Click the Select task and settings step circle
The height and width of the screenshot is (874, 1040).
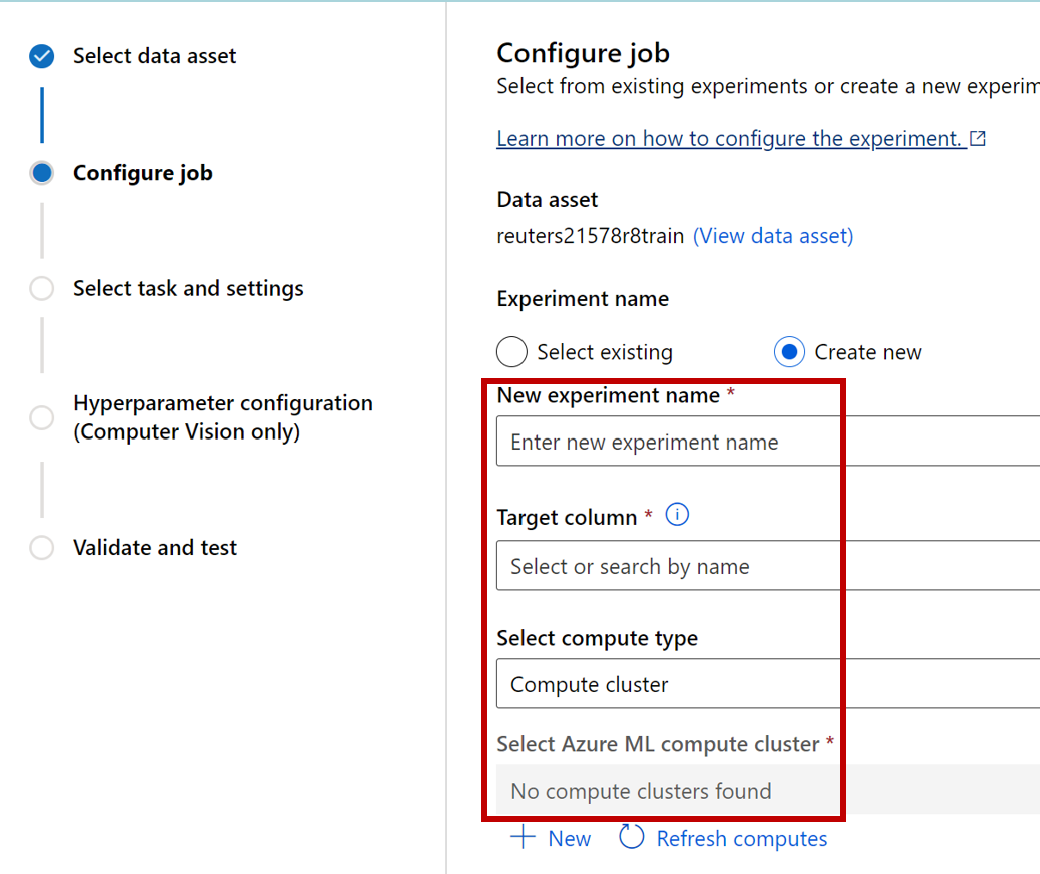pos(42,288)
